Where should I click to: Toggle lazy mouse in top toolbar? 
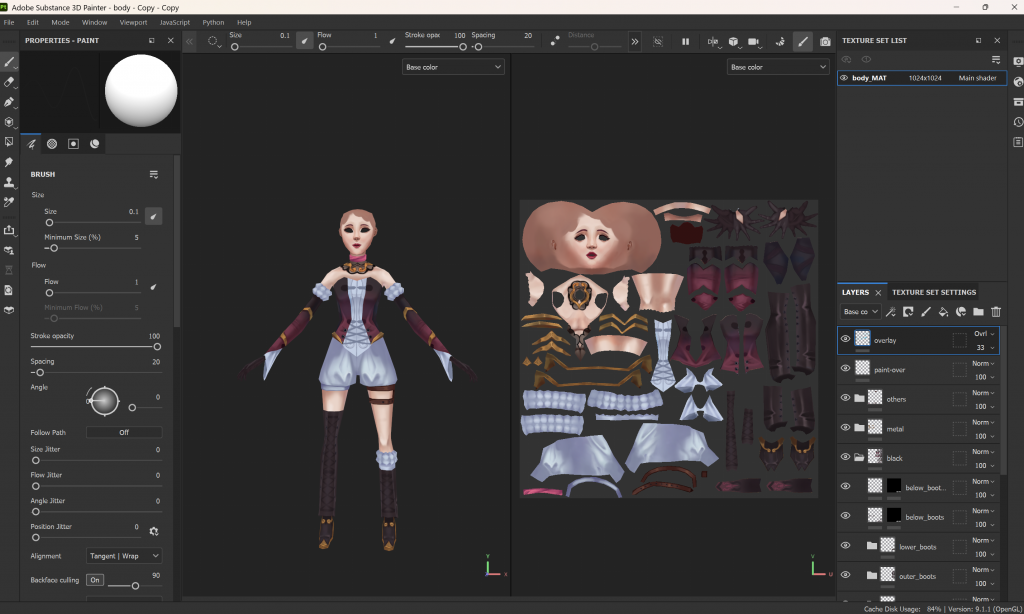(x=554, y=41)
